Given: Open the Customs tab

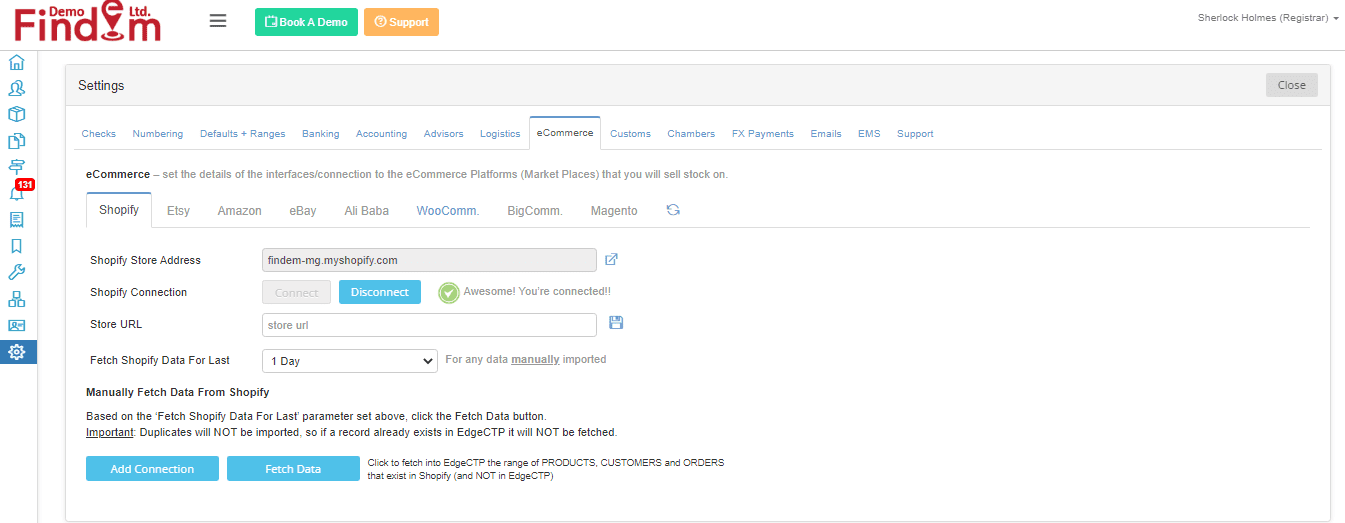Looking at the screenshot, I should (x=631, y=134).
